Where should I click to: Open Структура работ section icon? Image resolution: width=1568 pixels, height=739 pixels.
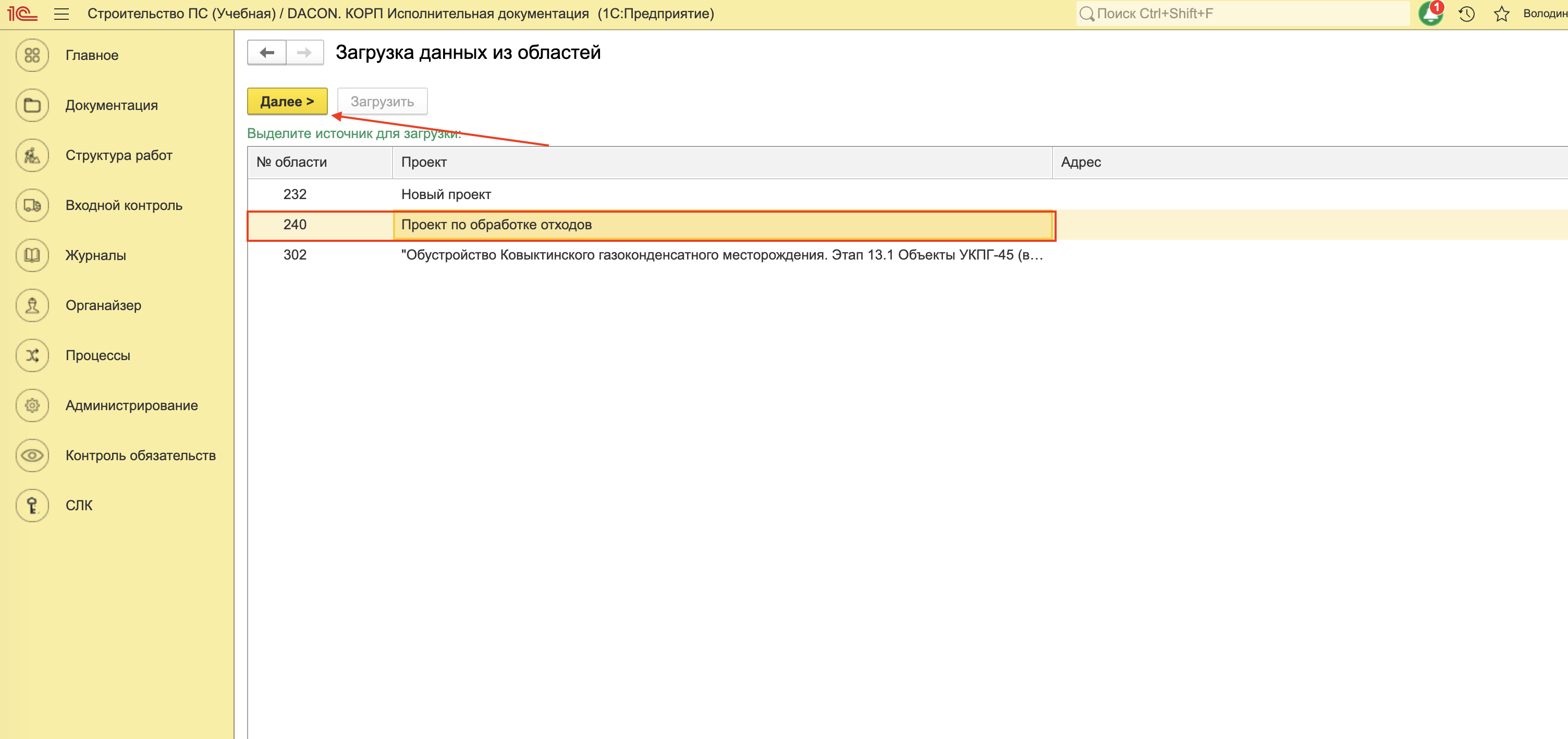pos(32,155)
